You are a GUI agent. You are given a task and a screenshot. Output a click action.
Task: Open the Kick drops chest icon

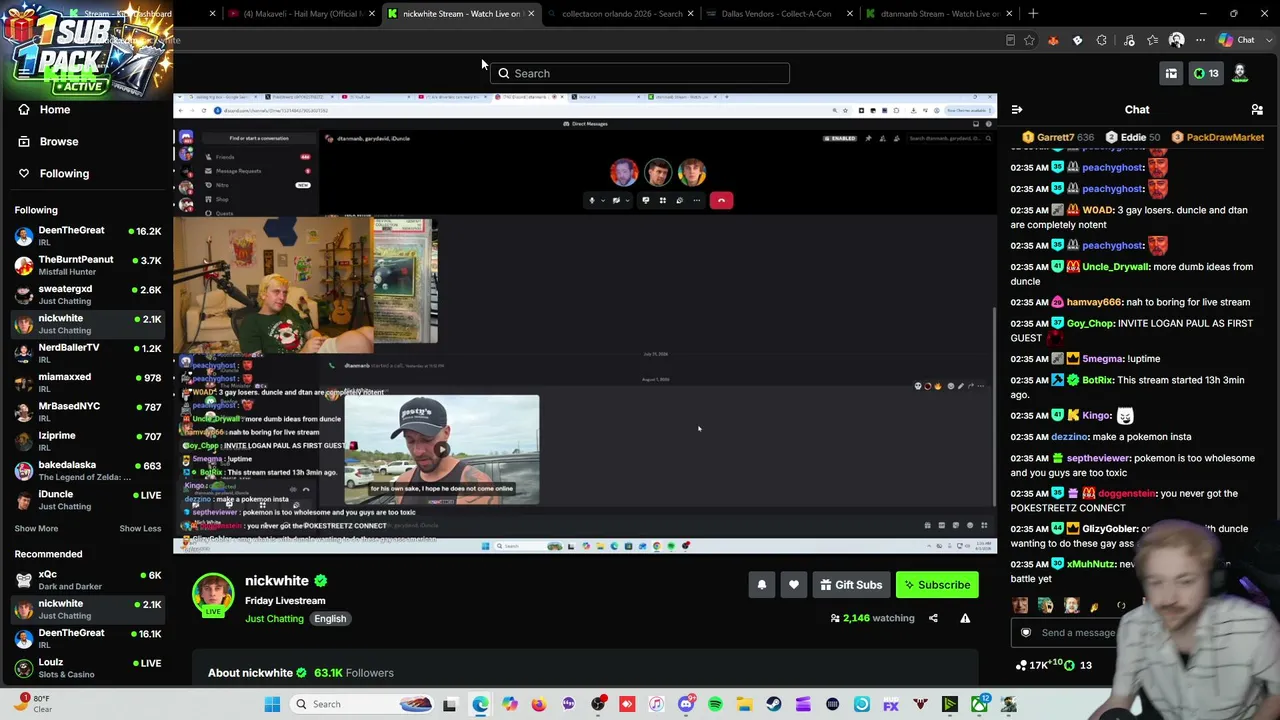click(x=1171, y=73)
